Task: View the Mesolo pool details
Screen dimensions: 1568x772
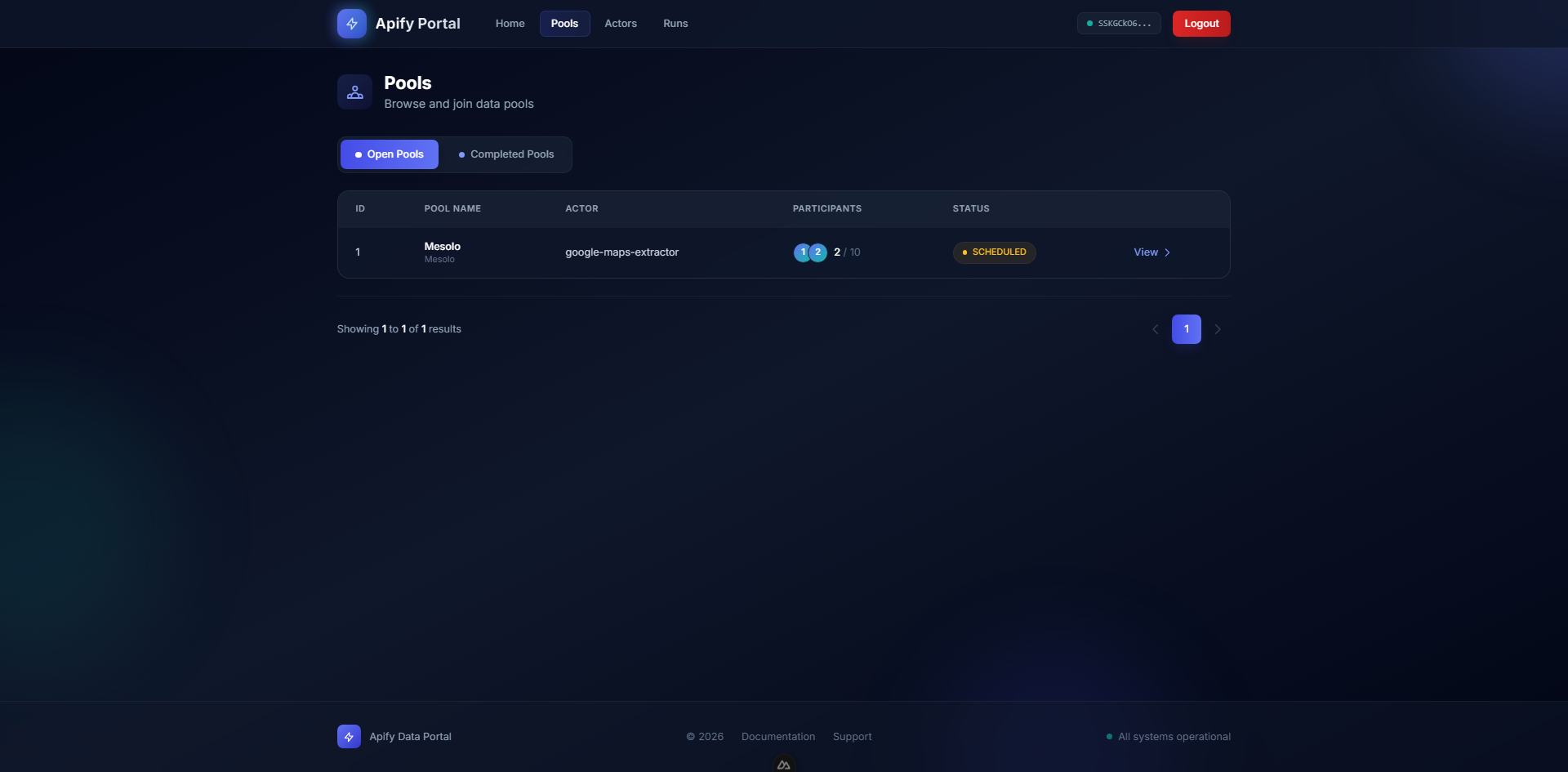Action: pyautogui.click(x=1151, y=252)
